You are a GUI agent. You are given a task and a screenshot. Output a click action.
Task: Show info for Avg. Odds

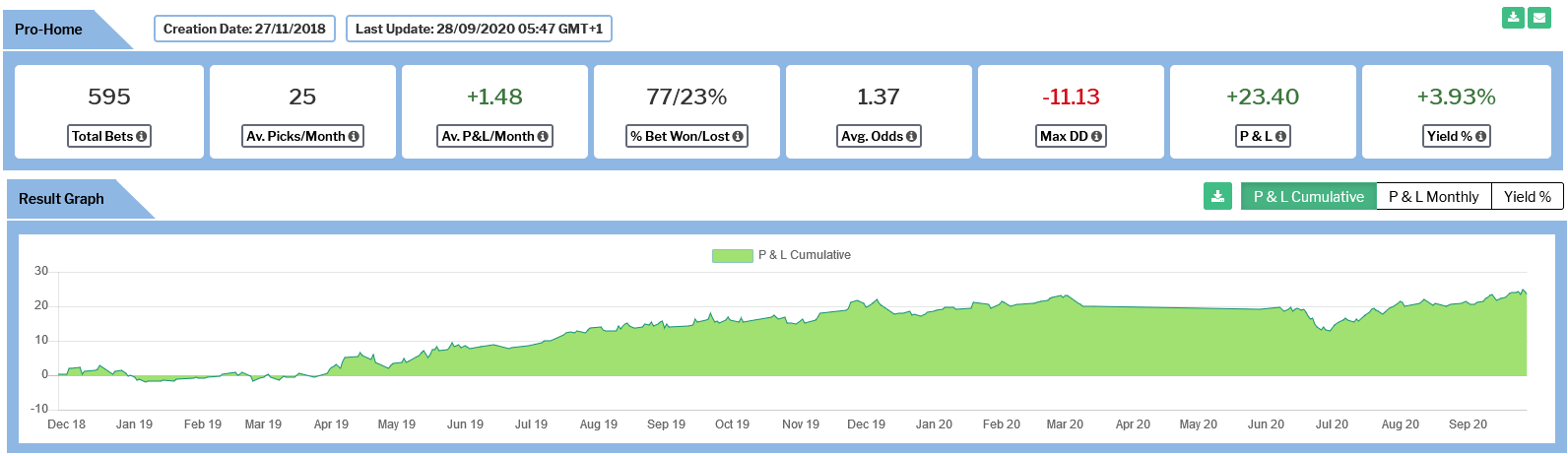911,137
